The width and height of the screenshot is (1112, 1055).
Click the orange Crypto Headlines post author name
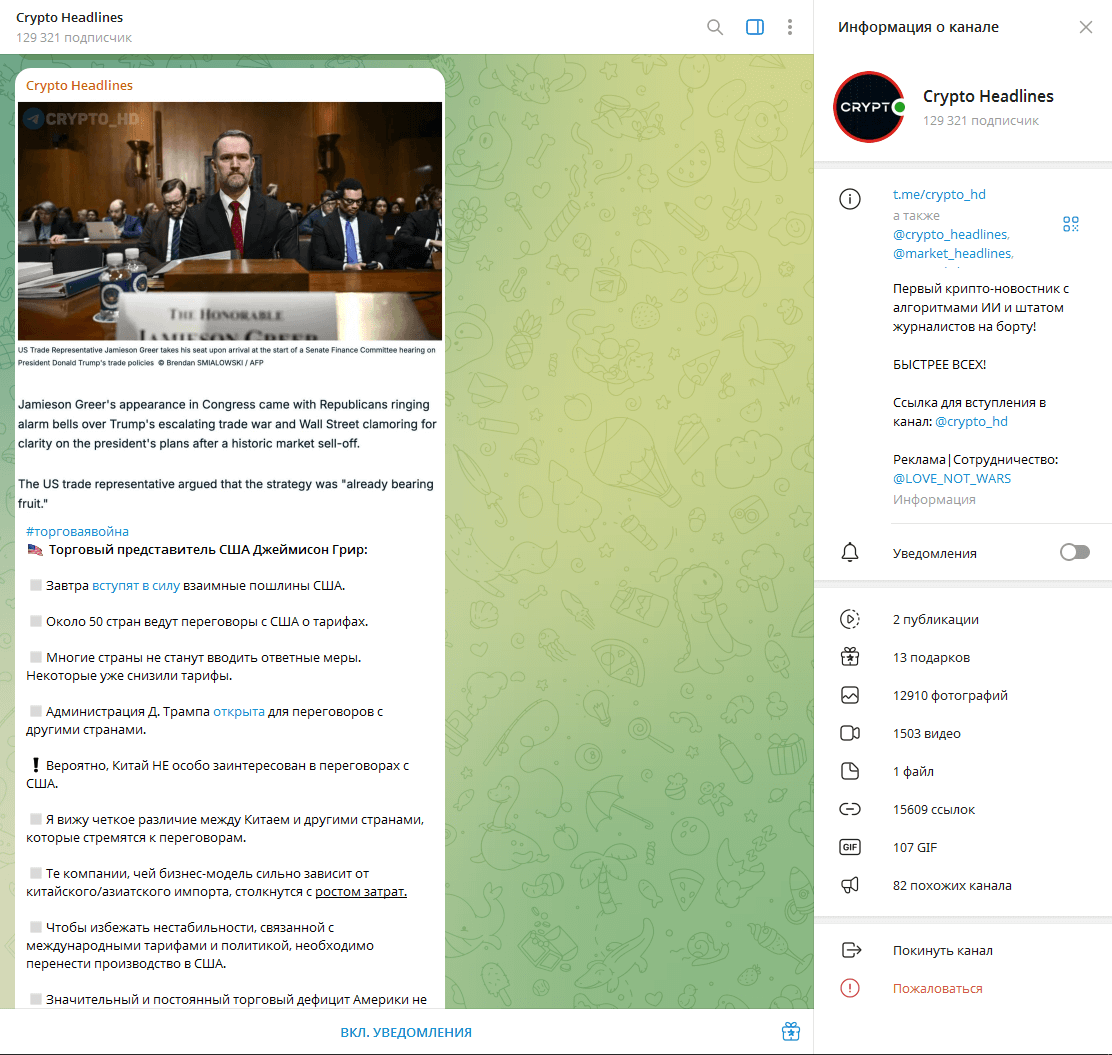[79, 85]
